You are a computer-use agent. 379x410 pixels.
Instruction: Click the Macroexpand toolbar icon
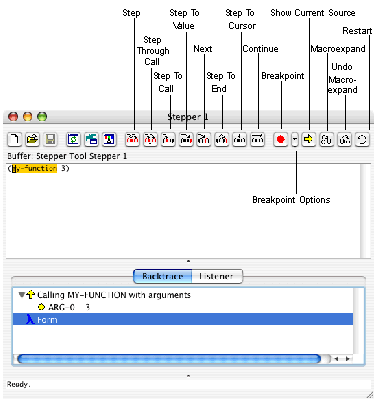[x=327, y=139]
